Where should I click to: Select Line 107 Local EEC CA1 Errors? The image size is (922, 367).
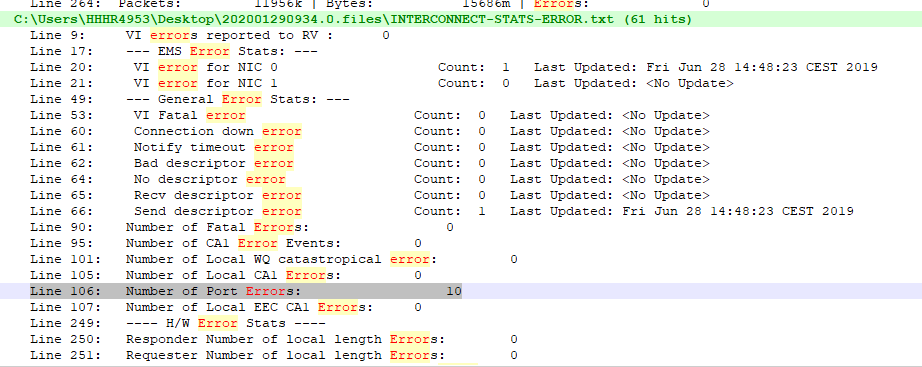[226, 307]
